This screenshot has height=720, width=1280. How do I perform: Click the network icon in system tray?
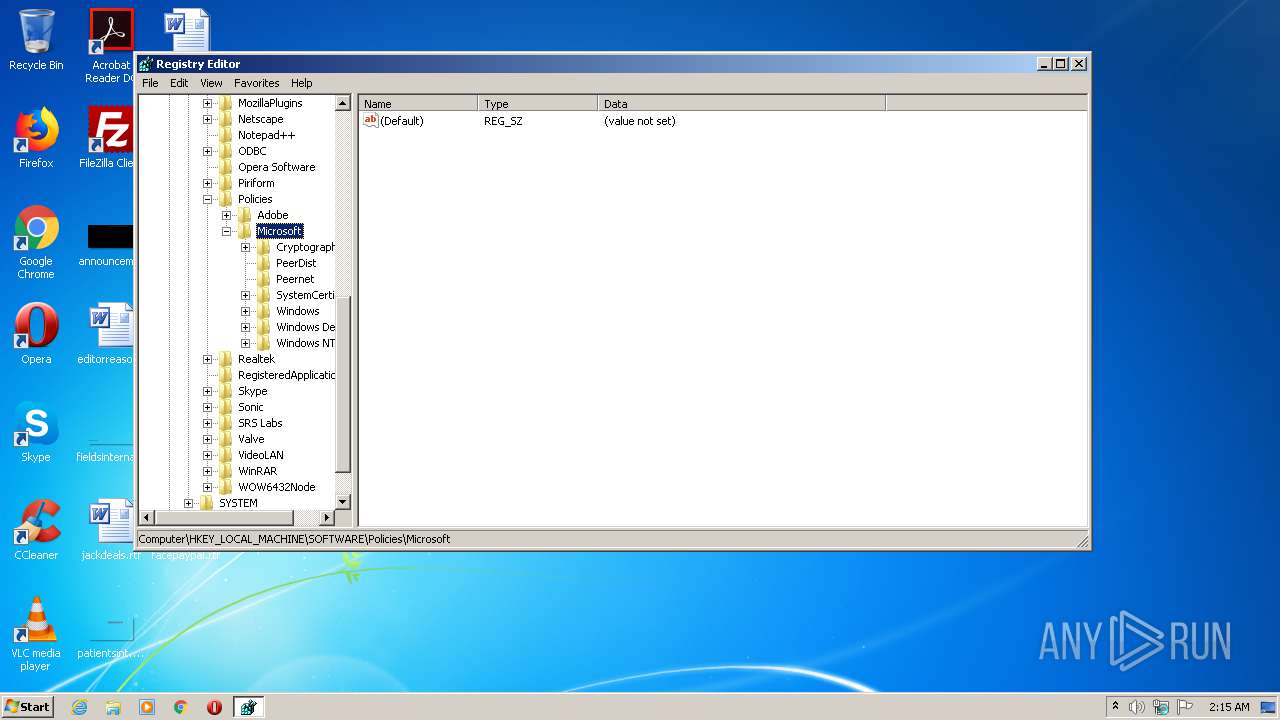[1161, 707]
